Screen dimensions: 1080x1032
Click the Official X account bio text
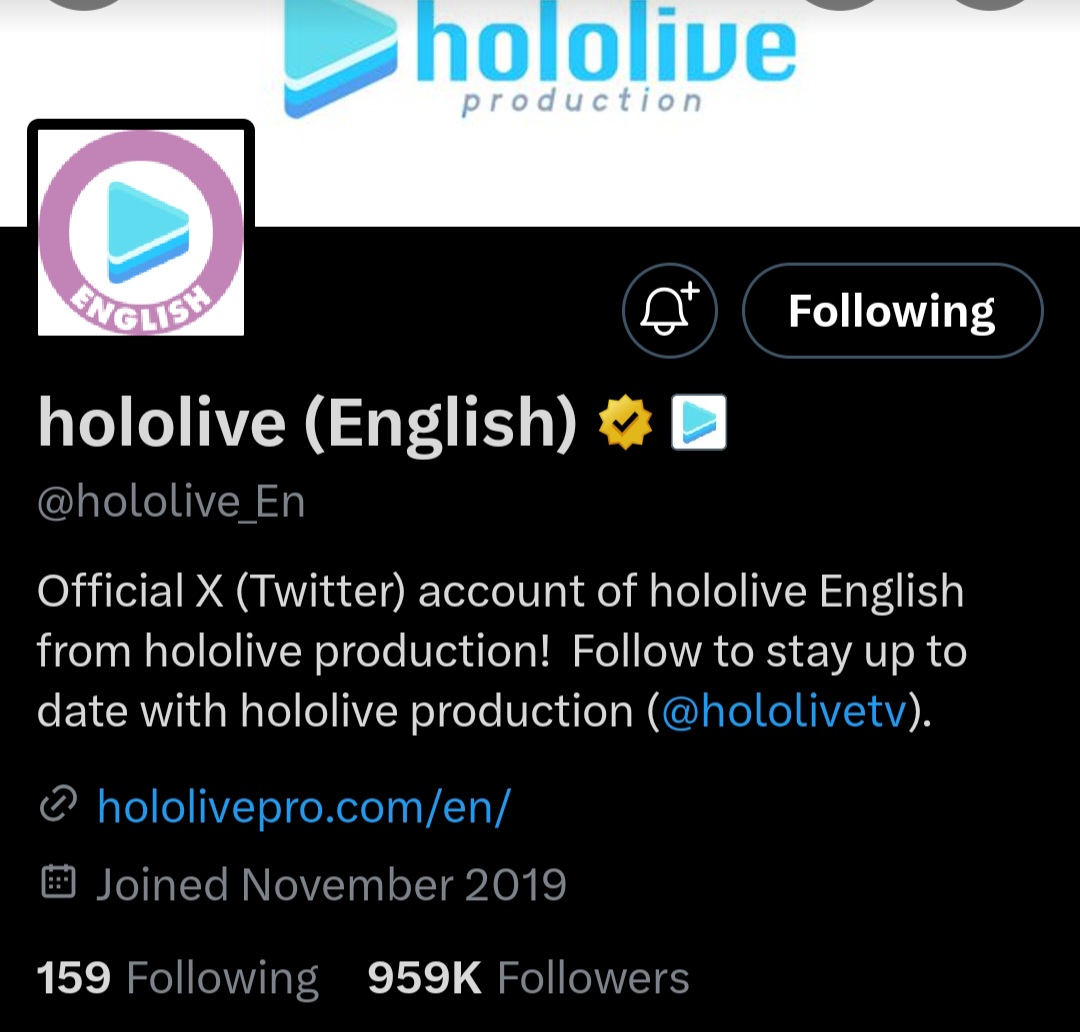click(502, 652)
